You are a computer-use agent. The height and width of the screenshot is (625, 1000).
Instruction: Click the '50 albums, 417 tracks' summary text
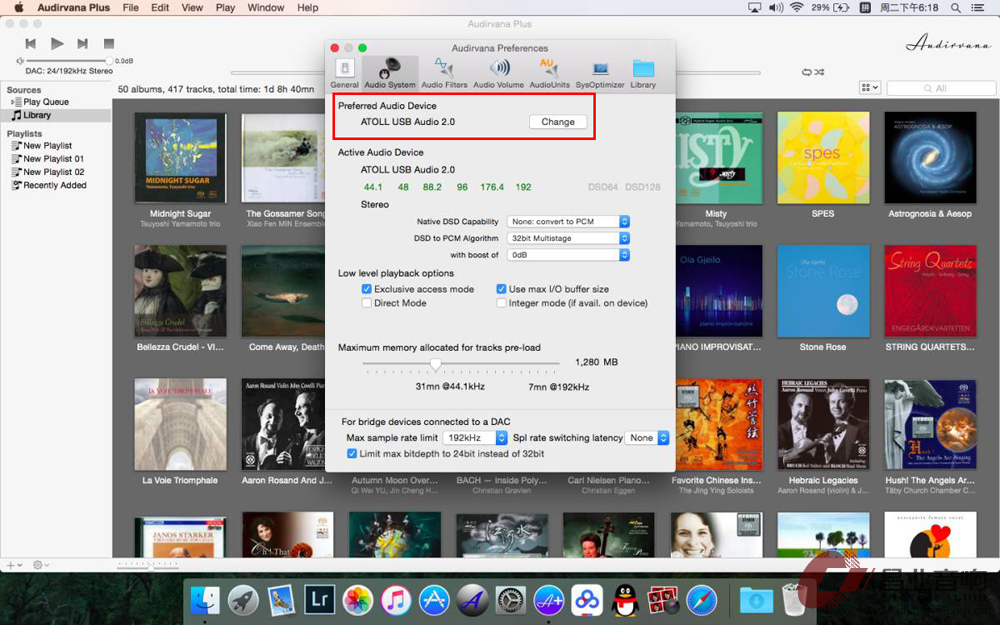(216, 89)
